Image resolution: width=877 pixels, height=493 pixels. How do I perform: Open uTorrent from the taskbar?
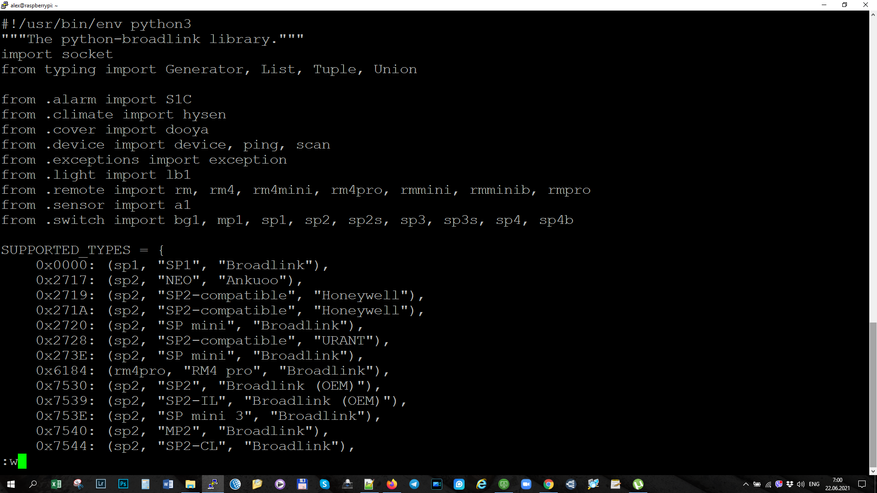tap(638, 484)
